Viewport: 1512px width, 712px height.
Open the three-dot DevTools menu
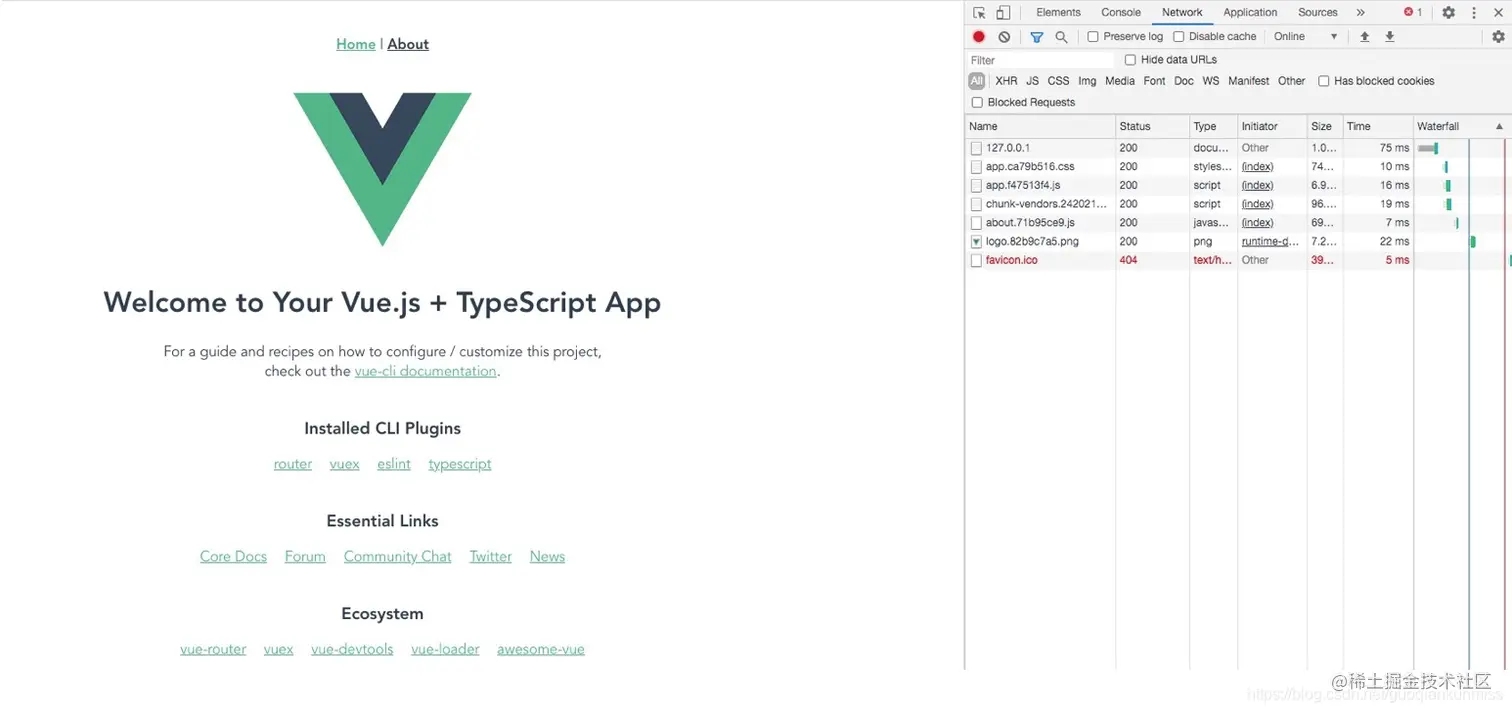pyautogui.click(x=1474, y=12)
